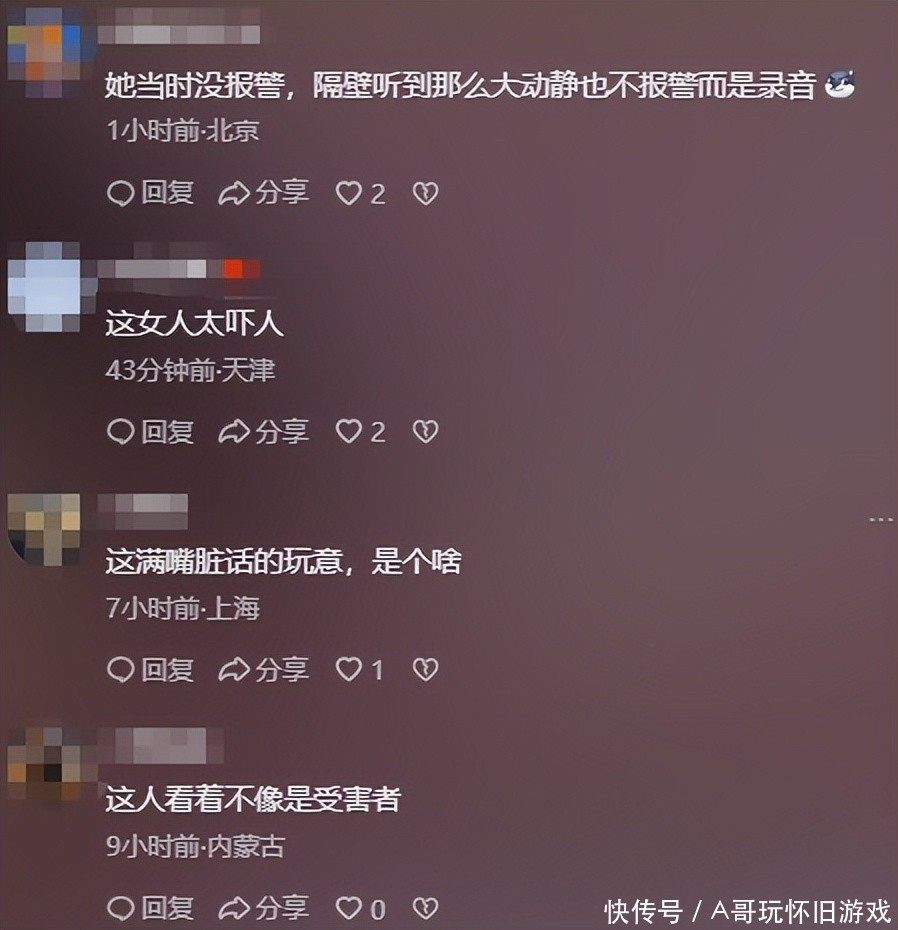The image size is (898, 930).
Task: Dislike the comment posted from 北京
Action: coord(425,193)
